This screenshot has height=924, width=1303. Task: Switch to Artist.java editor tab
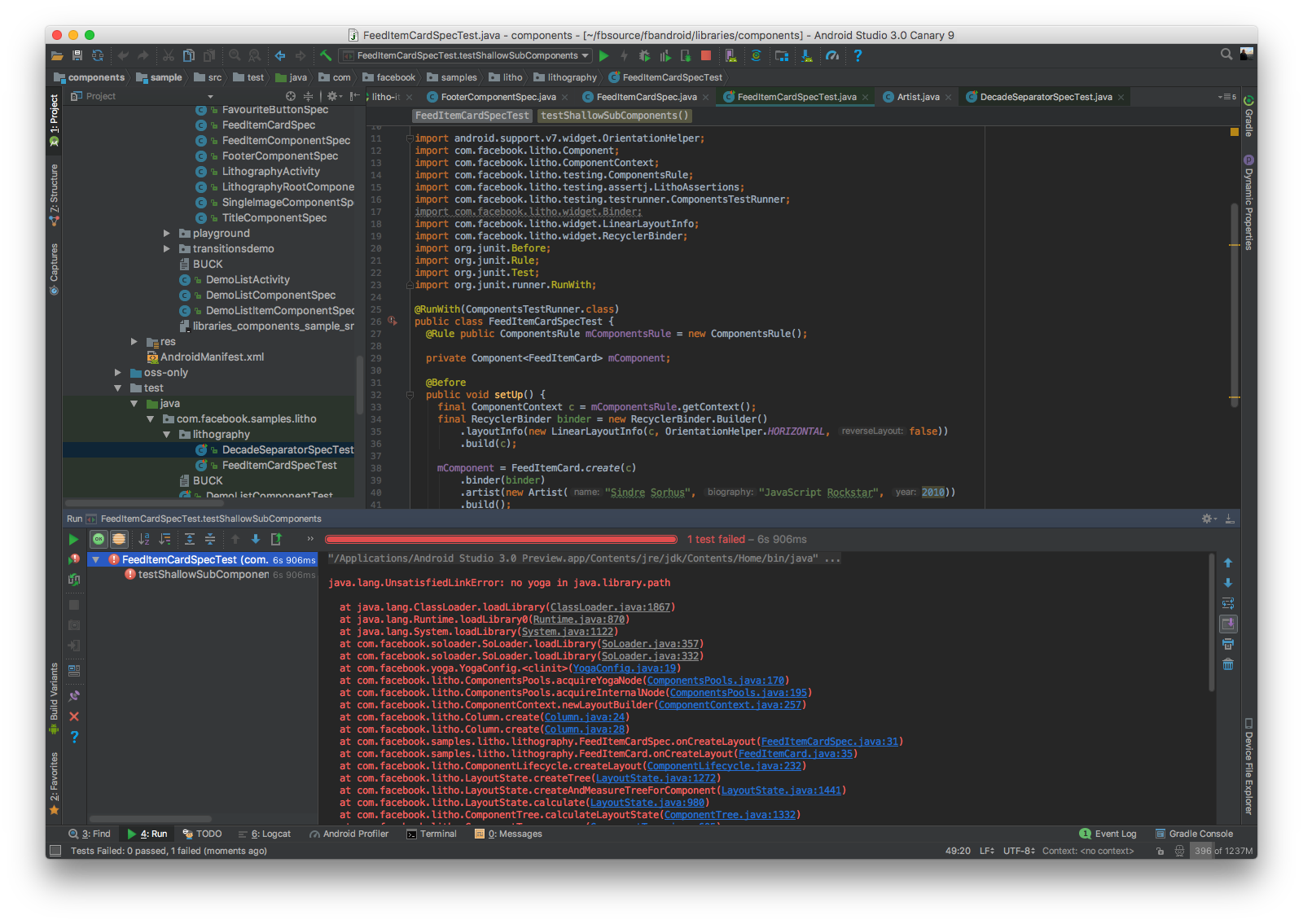[918, 97]
